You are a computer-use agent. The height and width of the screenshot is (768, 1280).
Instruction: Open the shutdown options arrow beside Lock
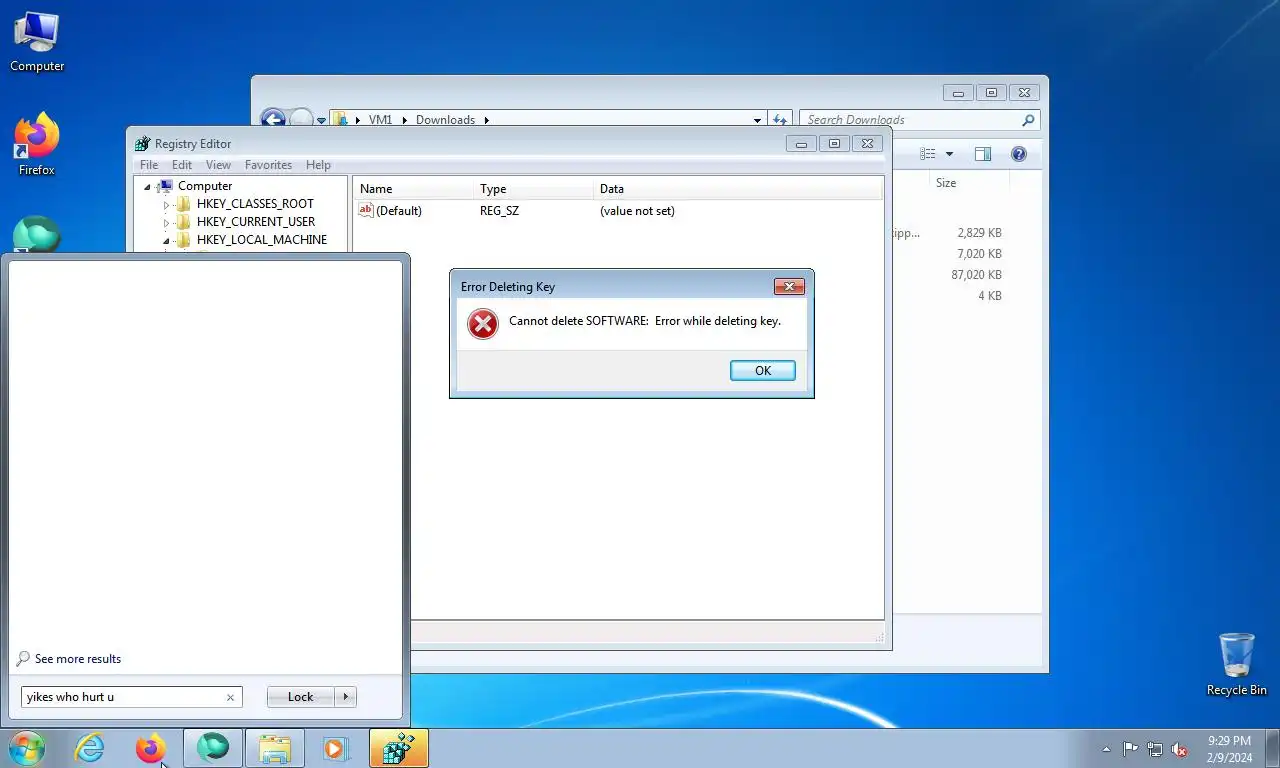click(x=346, y=697)
